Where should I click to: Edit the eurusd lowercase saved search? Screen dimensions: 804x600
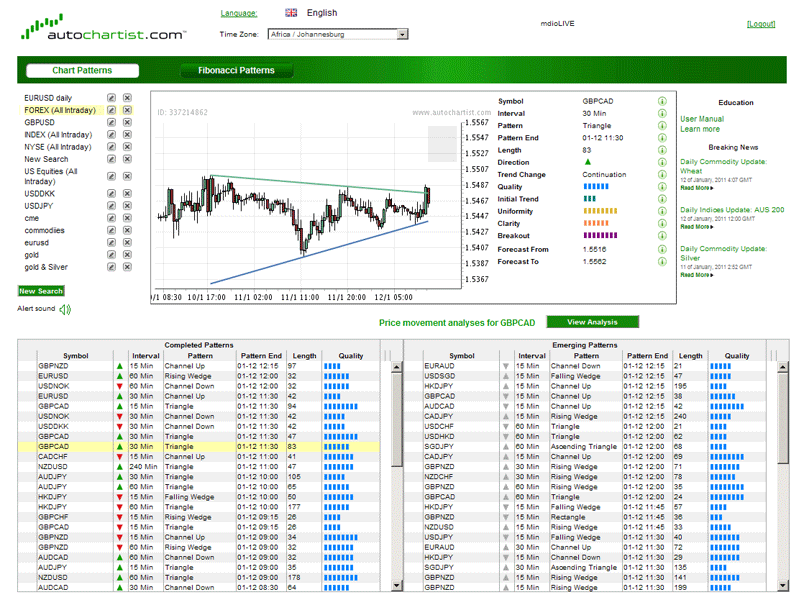pos(111,243)
